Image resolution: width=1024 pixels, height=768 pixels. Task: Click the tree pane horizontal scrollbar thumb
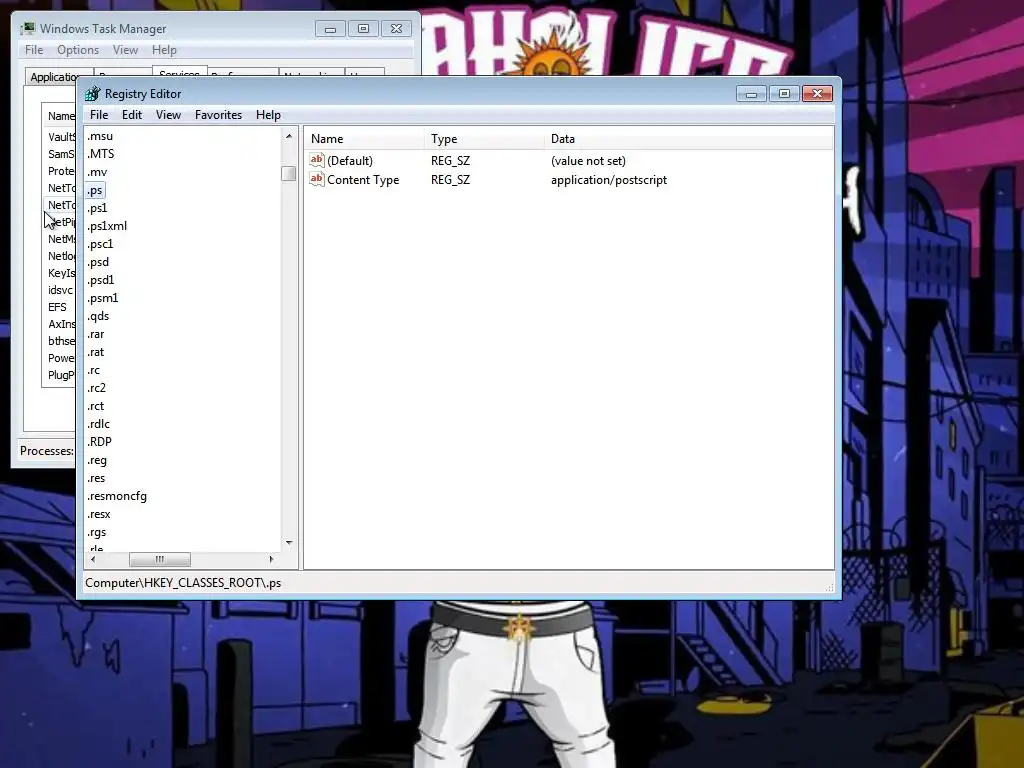[160, 560]
